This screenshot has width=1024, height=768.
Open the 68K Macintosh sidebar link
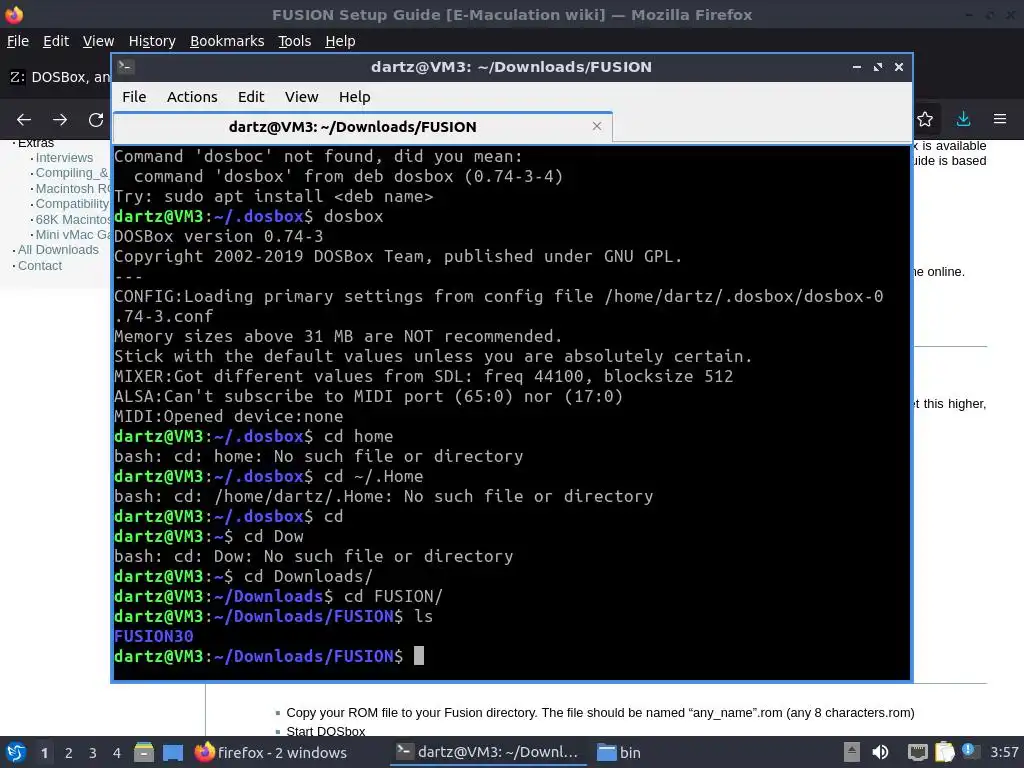[72, 219]
